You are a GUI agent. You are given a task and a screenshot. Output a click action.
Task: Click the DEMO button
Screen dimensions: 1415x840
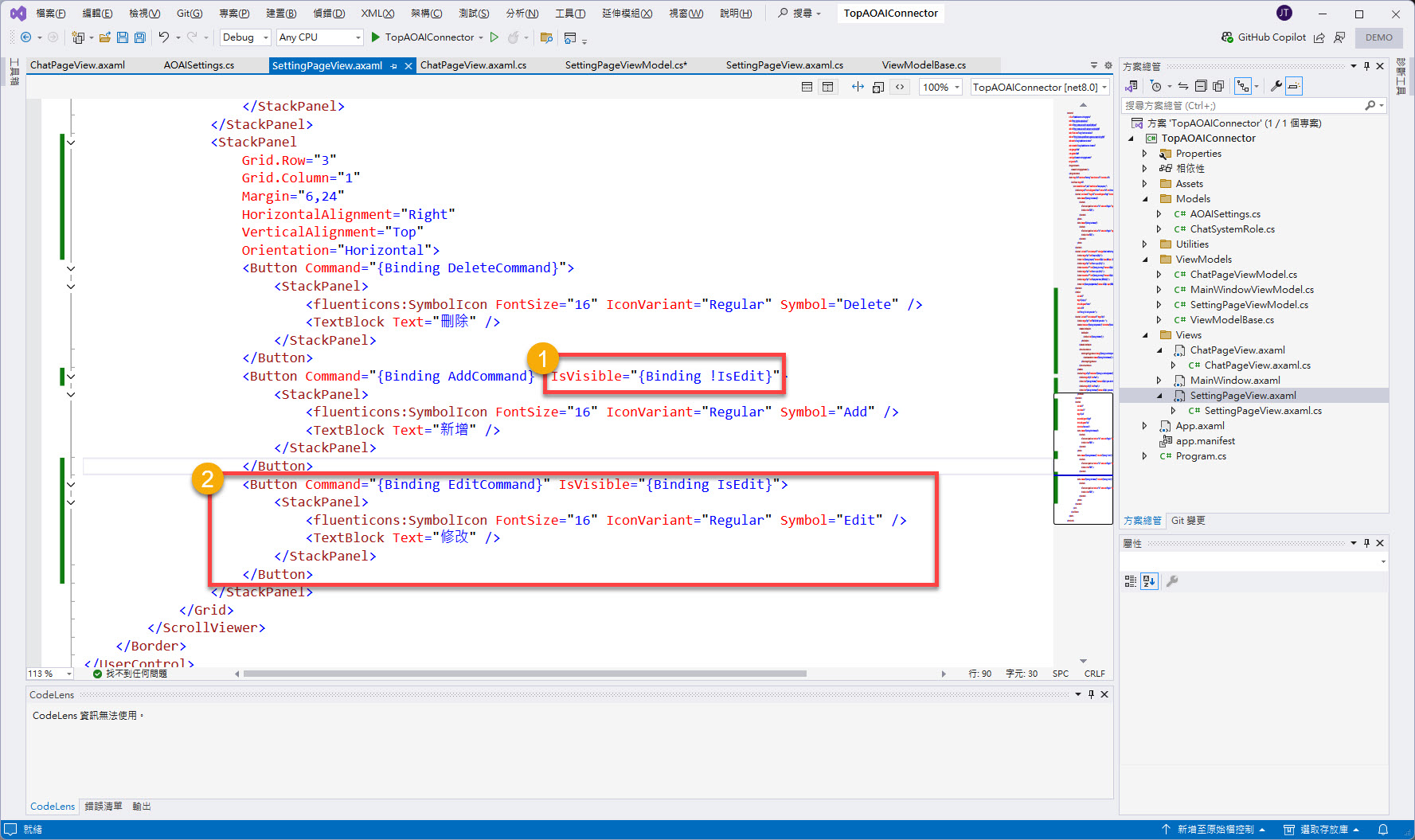pyautogui.click(x=1378, y=37)
